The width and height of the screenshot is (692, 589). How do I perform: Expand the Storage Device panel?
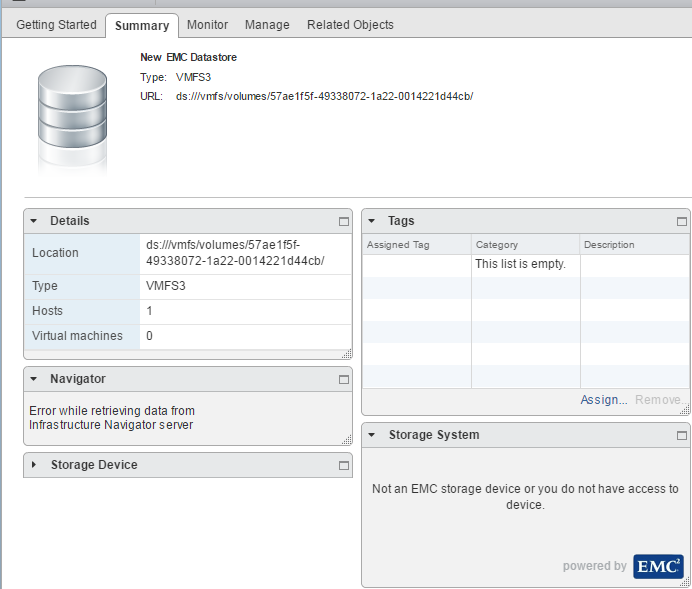pos(34,465)
